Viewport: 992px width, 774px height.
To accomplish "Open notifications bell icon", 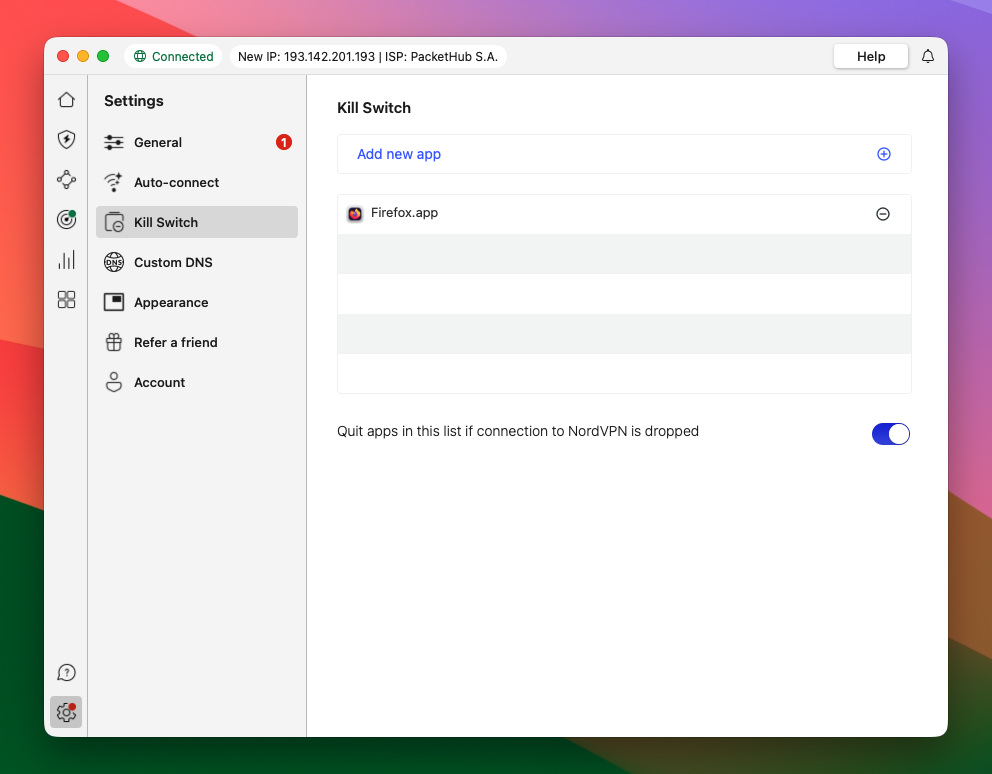I will [928, 57].
